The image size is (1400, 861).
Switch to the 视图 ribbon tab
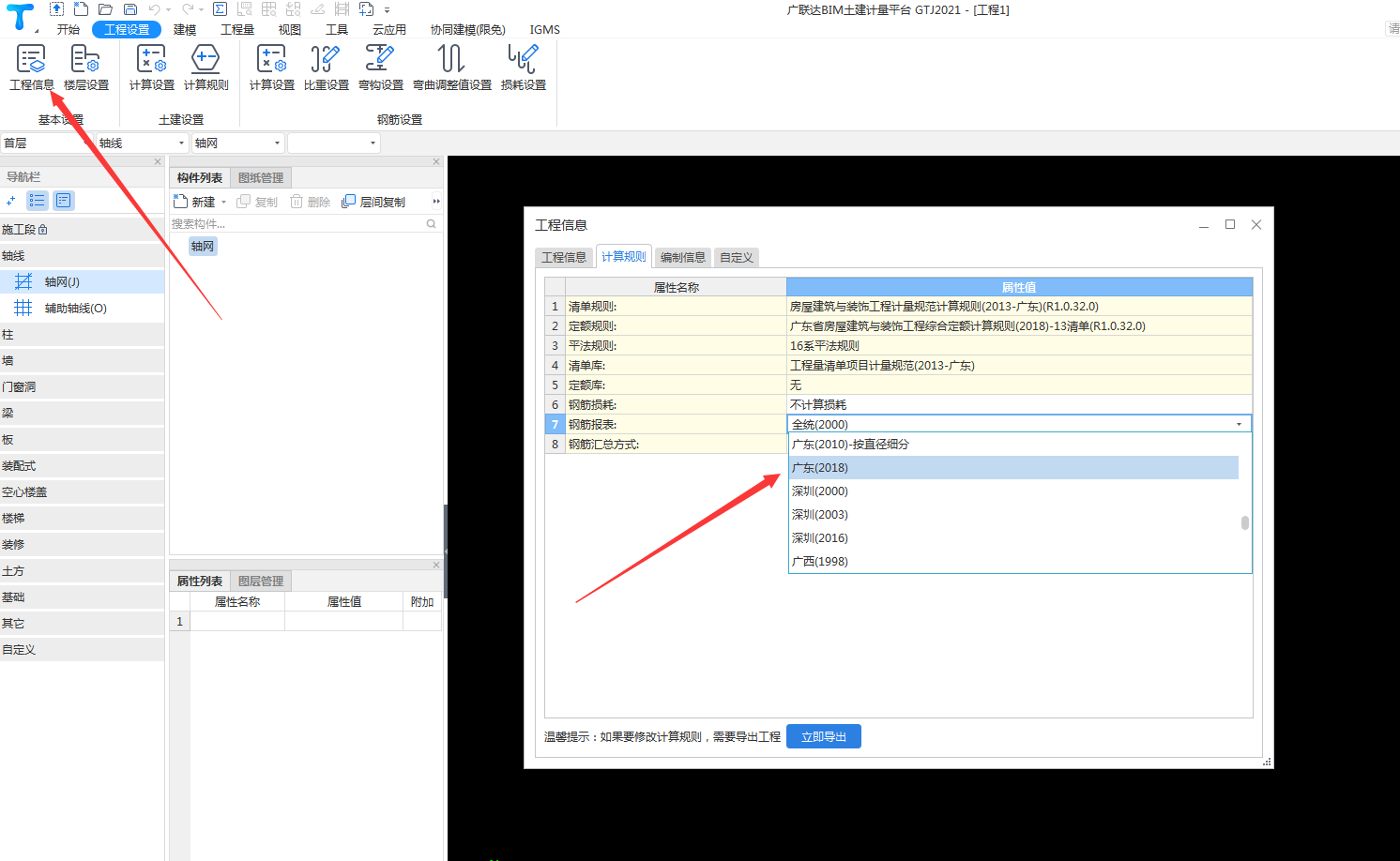[290, 30]
